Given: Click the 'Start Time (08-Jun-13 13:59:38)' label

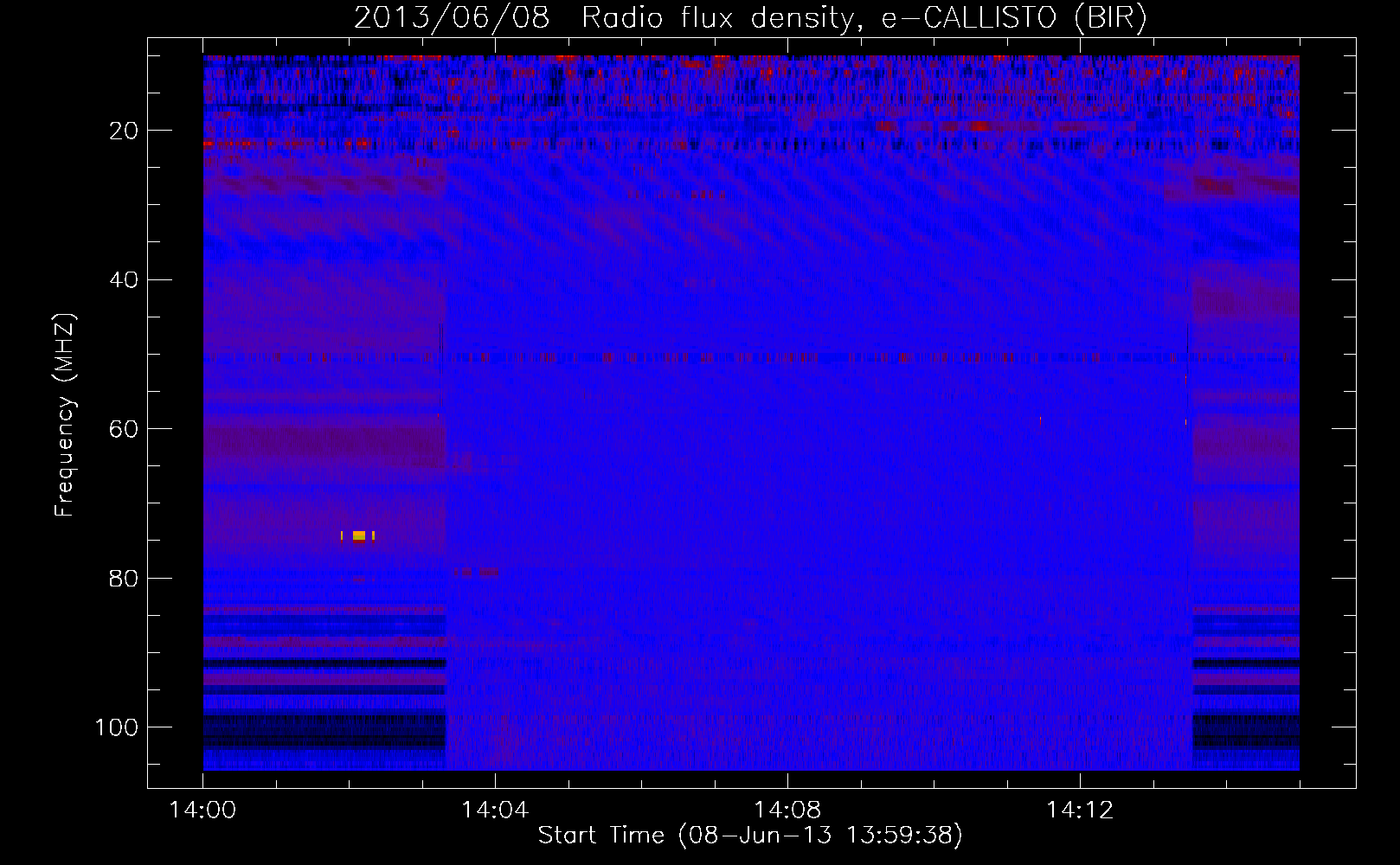Looking at the screenshot, I should pyautogui.click(x=750, y=836).
